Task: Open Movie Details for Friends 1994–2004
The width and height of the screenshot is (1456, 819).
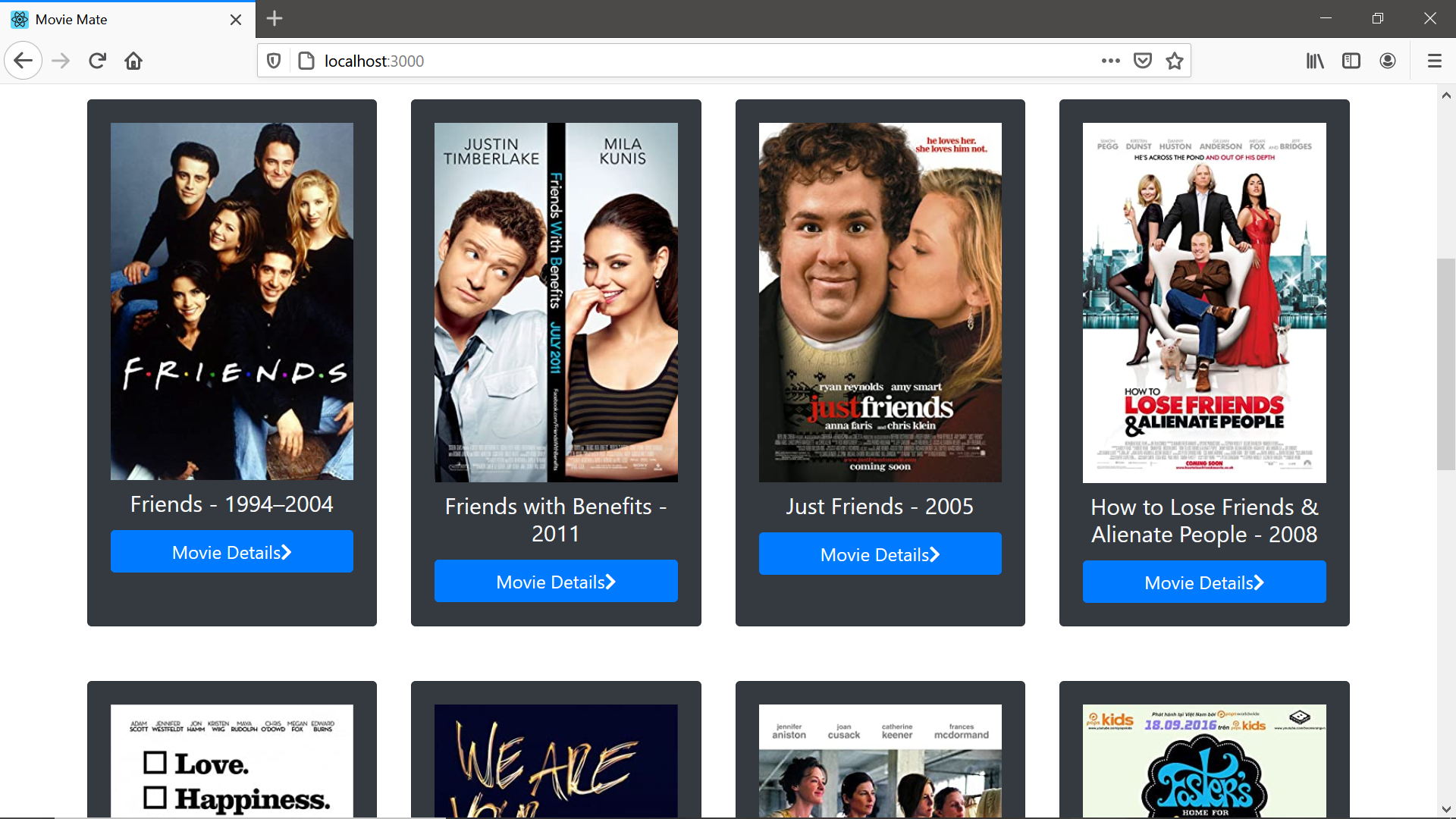Action: point(231,552)
